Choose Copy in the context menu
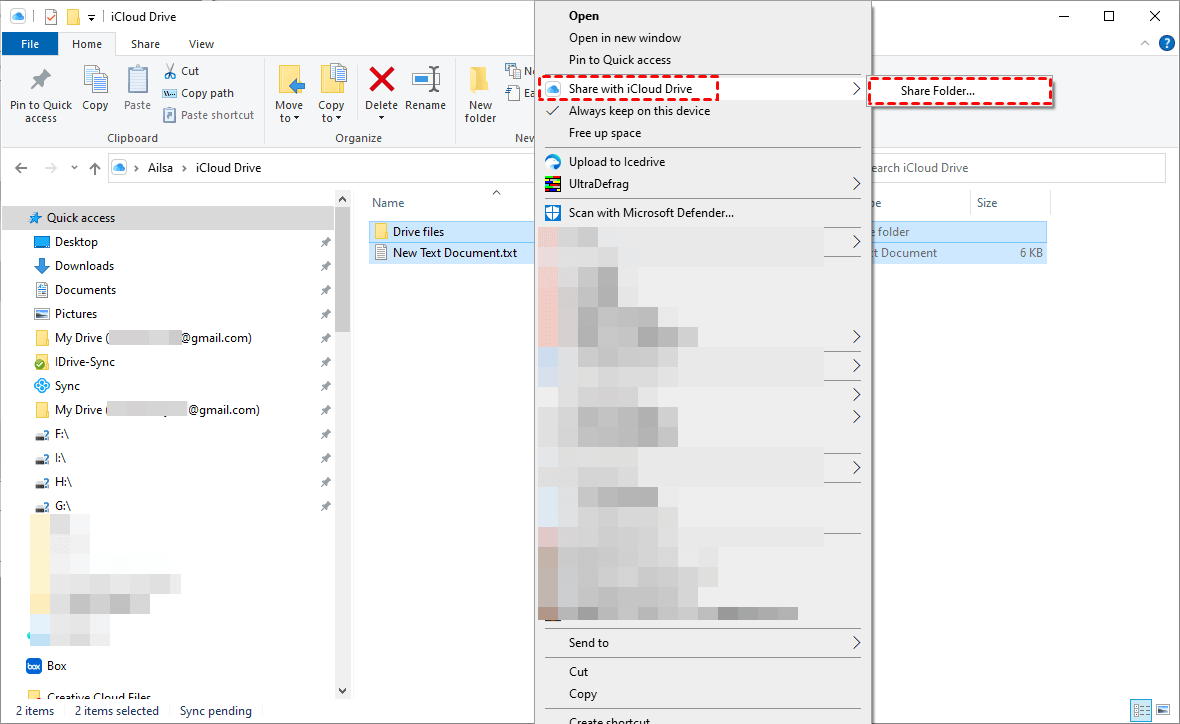Screen dimensions: 1180x724 (582, 694)
